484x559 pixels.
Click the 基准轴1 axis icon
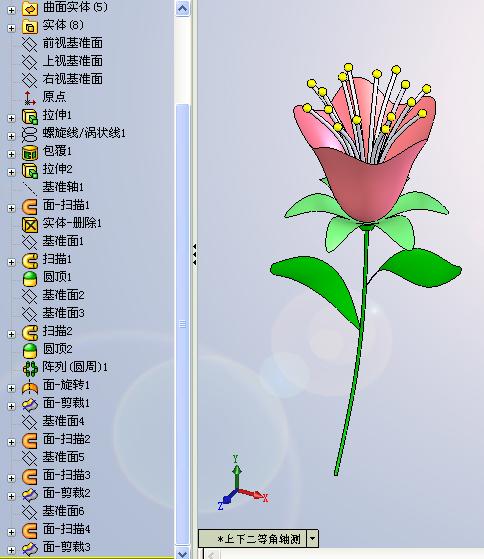[x=30, y=188]
